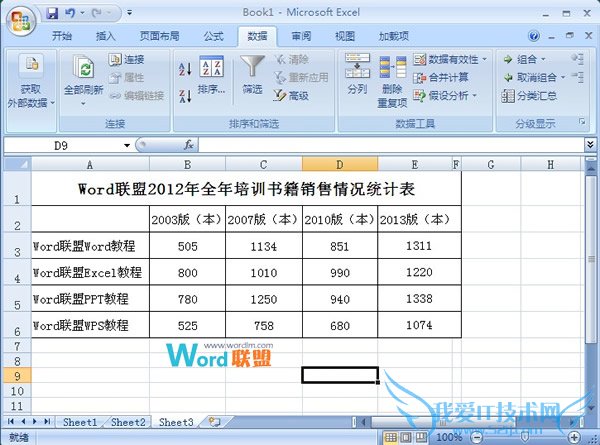This screenshot has width=600, height=445.
Task: Open Customize Quick Access Toolbar dropdown
Action: coord(130,13)
